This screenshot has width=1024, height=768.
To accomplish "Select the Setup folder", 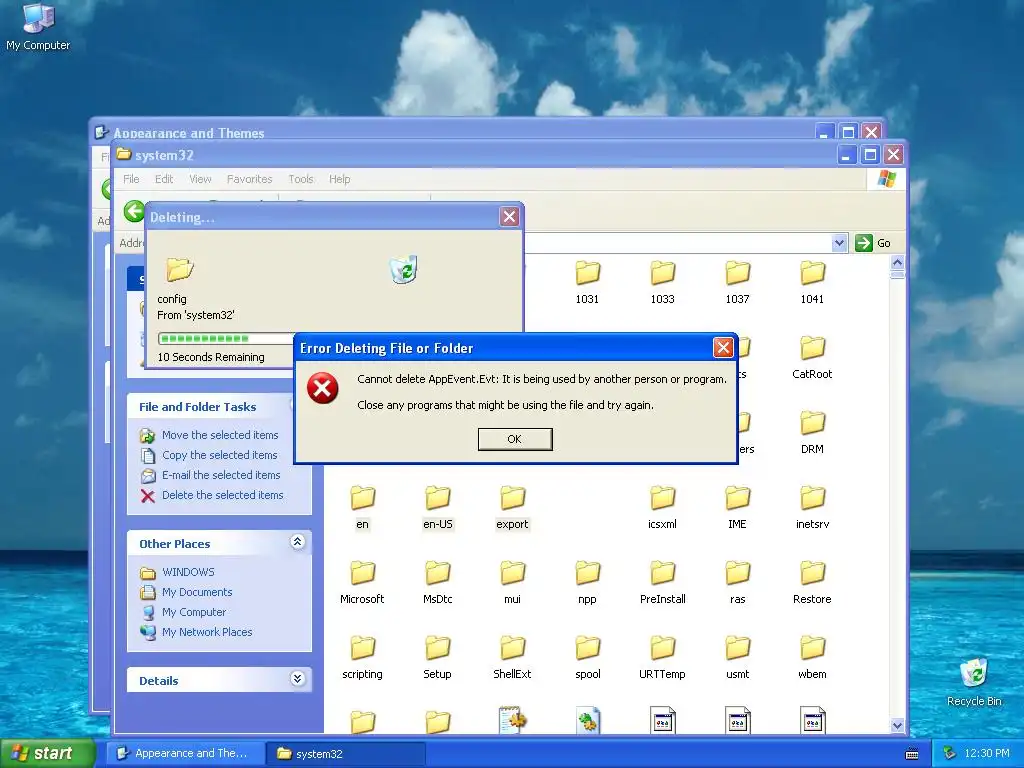I will 438,658.
